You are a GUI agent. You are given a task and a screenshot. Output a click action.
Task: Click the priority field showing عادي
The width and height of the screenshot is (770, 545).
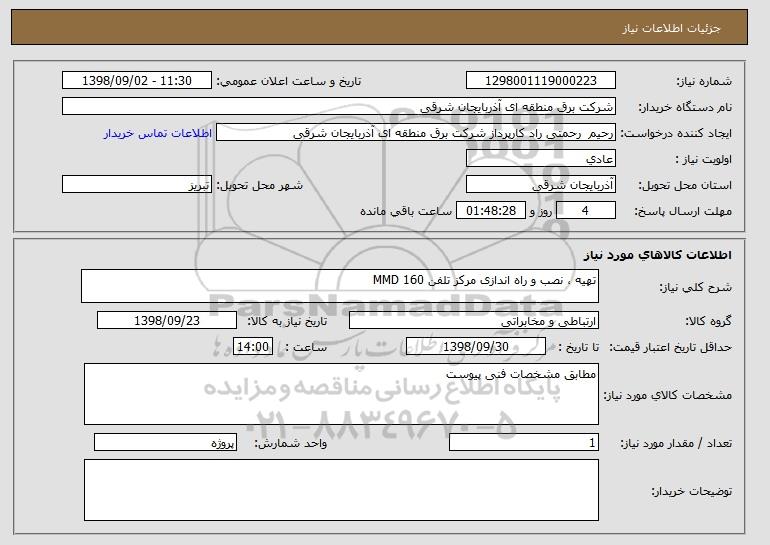[x=541, y=159]
